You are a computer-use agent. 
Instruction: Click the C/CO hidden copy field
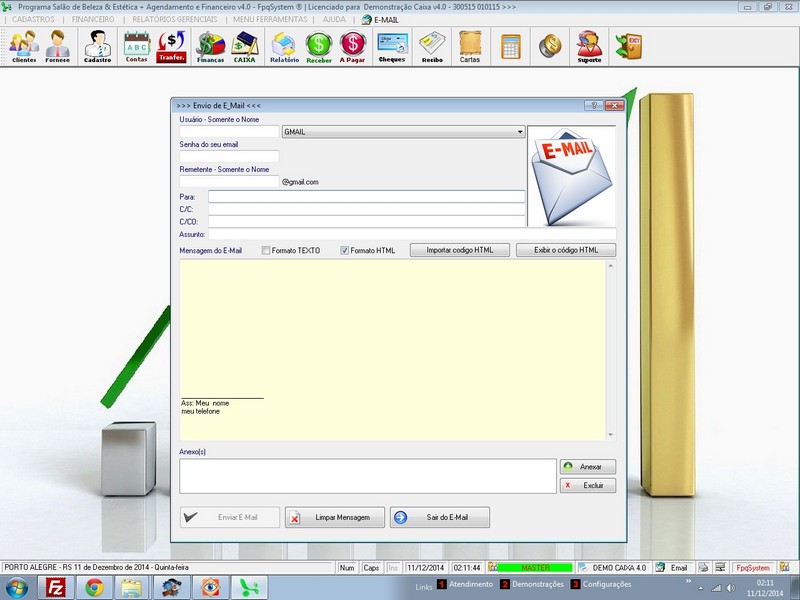[366, 221]
